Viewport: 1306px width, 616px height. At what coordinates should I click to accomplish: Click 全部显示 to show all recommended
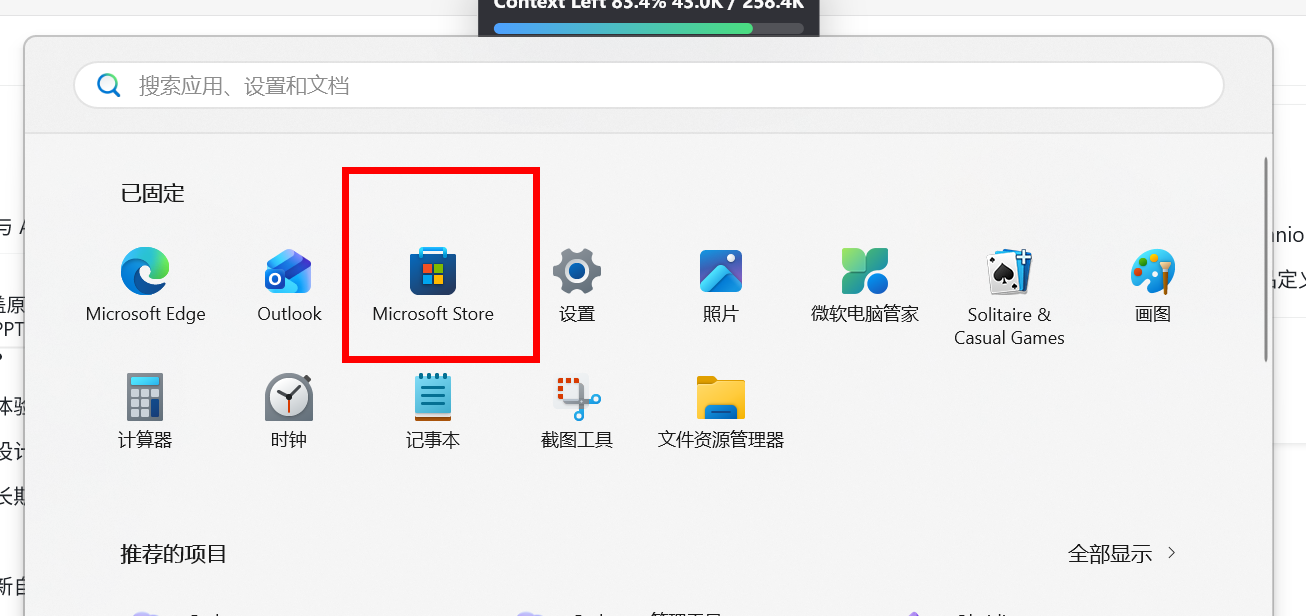point(1122,553)
